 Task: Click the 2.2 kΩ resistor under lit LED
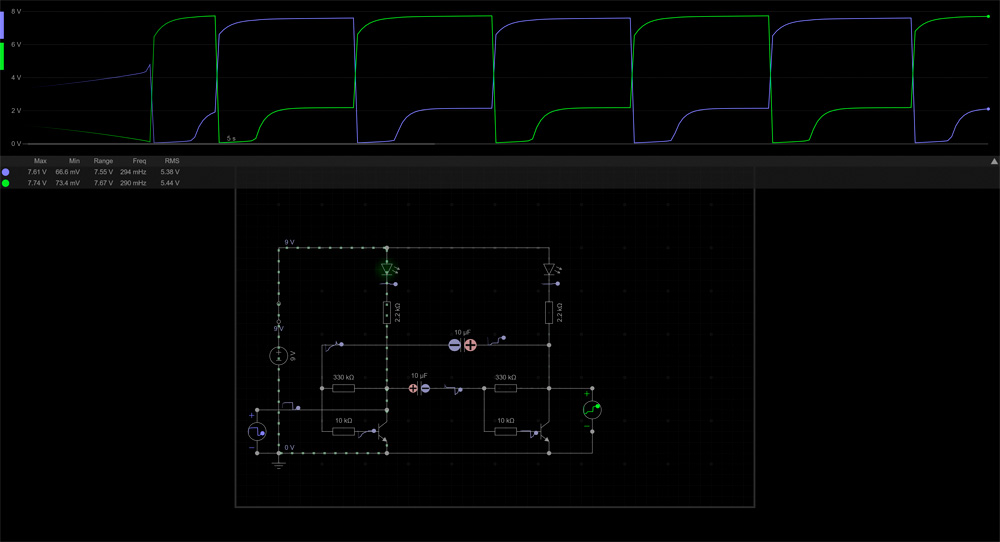click(387, 312)
